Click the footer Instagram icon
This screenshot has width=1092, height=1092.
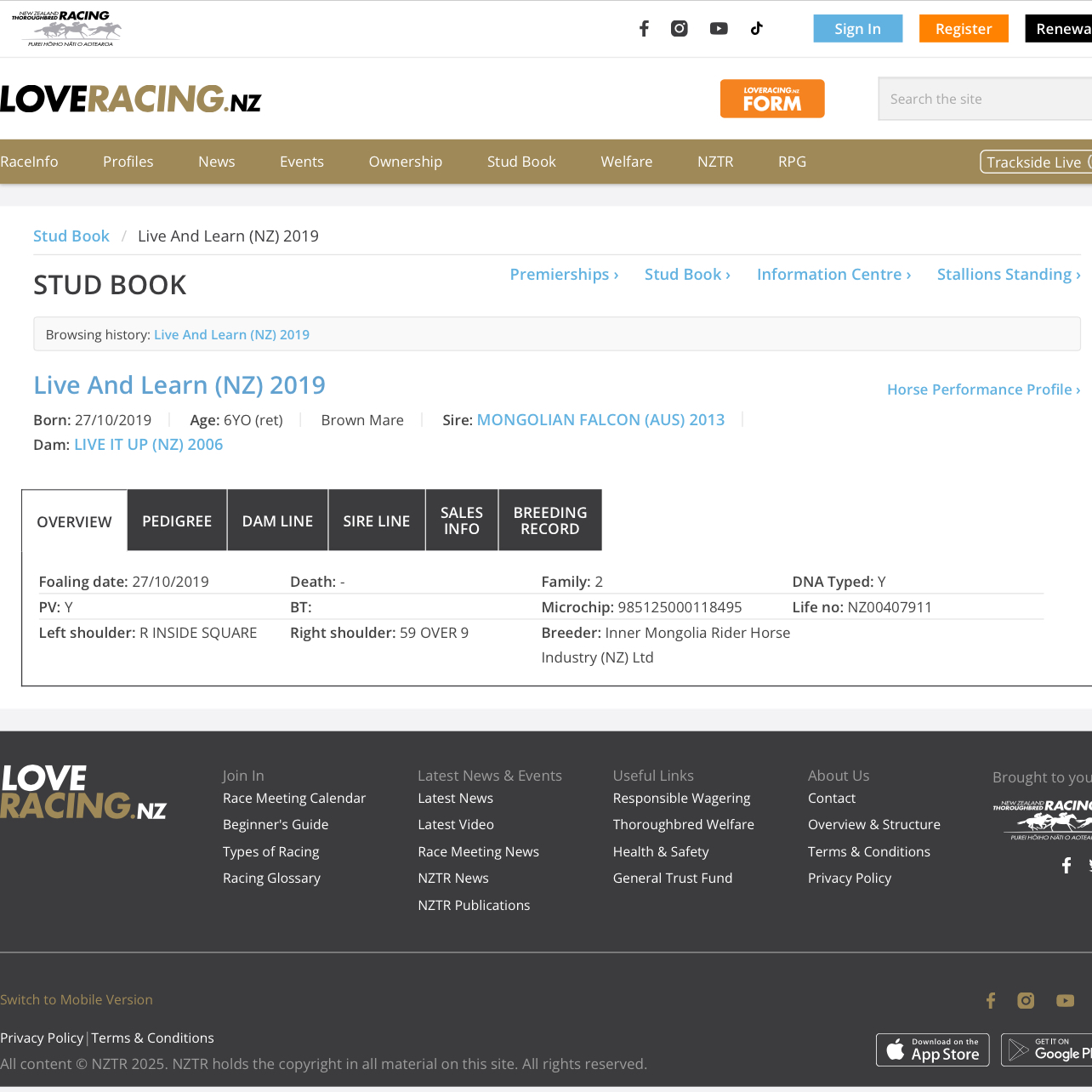pos(1026,1000)
